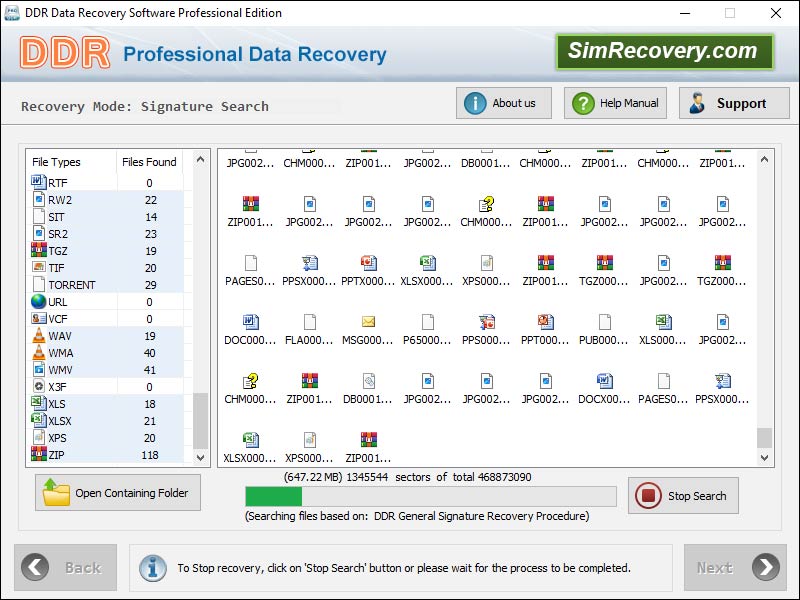This screenshot has width=800, height=600.
Task: Select the FLA000... recovered file icon
Action: tap(310, 322)
